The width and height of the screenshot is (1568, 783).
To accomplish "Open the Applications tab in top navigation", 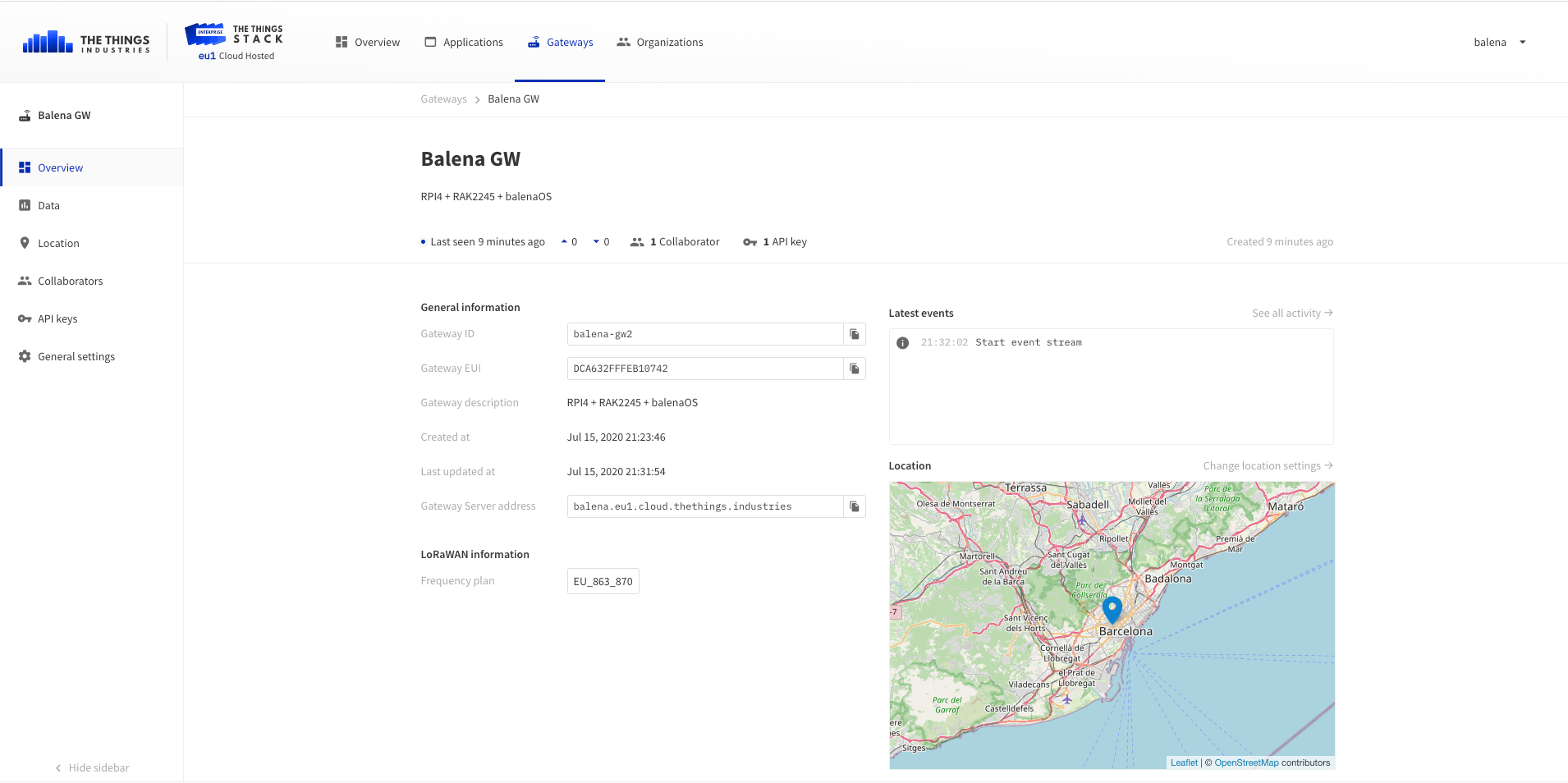I will tap(464, 43).
